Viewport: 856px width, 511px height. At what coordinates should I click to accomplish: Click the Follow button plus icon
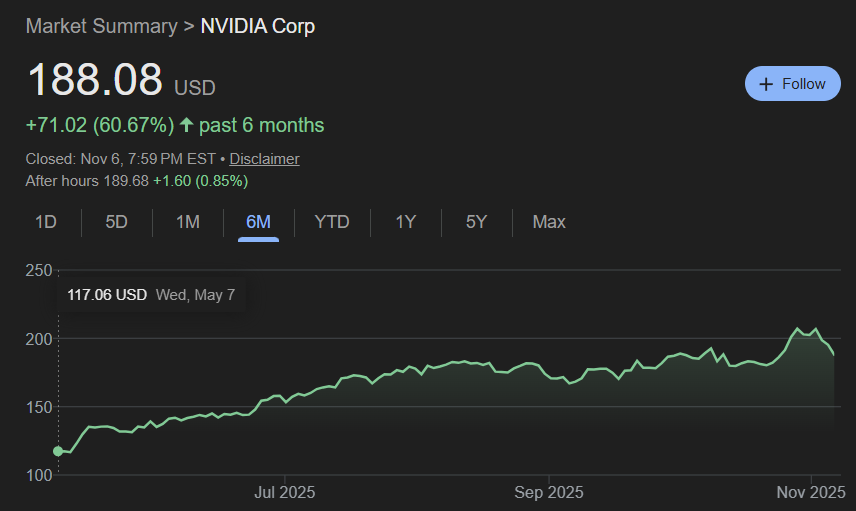(x=767, y=84)
